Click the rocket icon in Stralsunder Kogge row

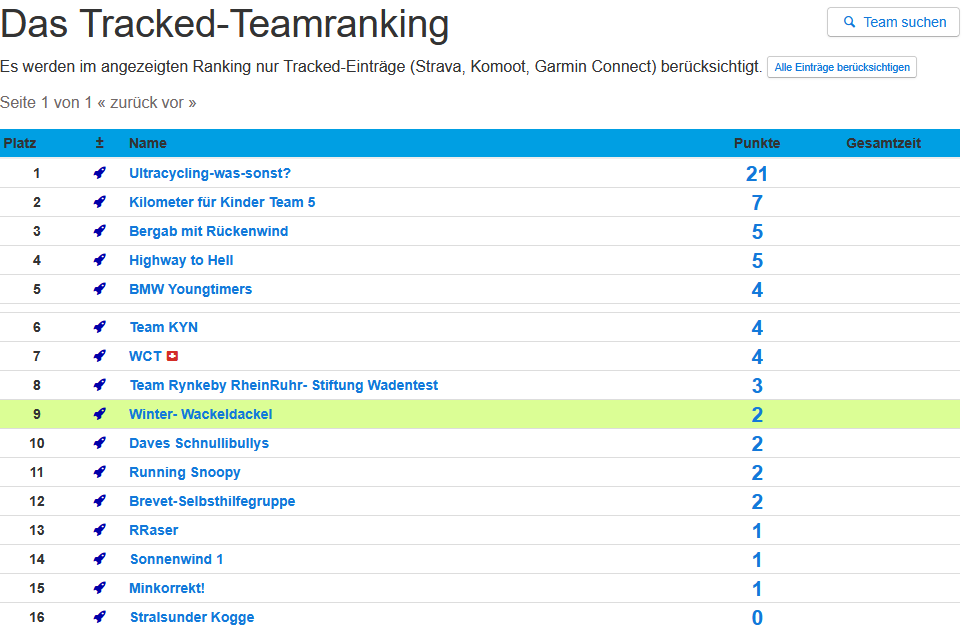pyautogui.click(x=99, y=617)
